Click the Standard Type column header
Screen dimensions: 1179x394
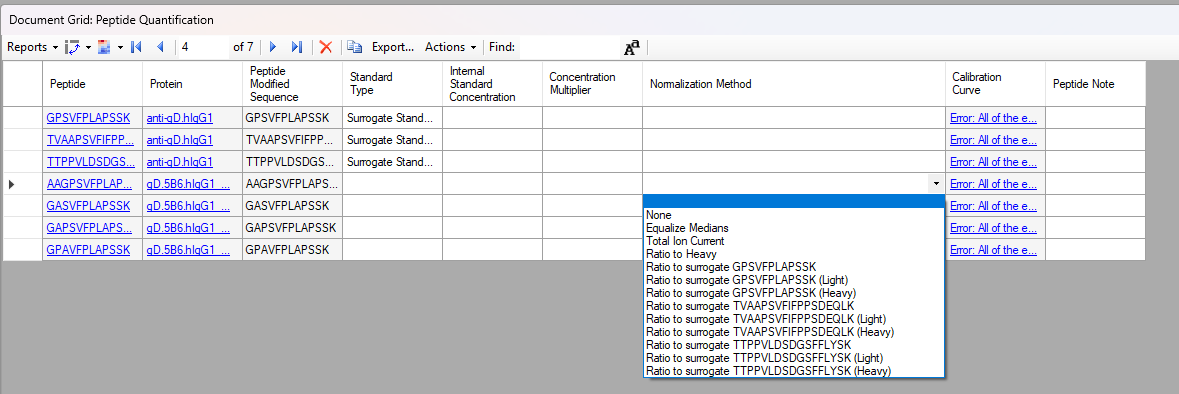click(392, 84)
